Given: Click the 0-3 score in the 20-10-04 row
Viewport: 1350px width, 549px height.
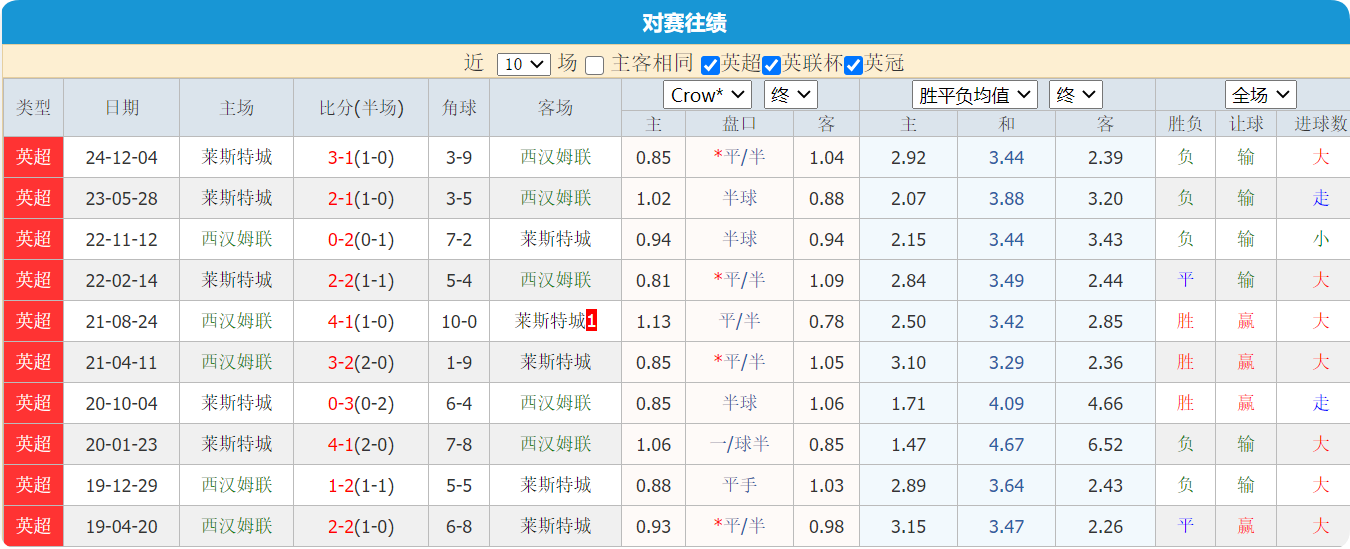Looking at the screenshot, I should (x=340, y=403).
